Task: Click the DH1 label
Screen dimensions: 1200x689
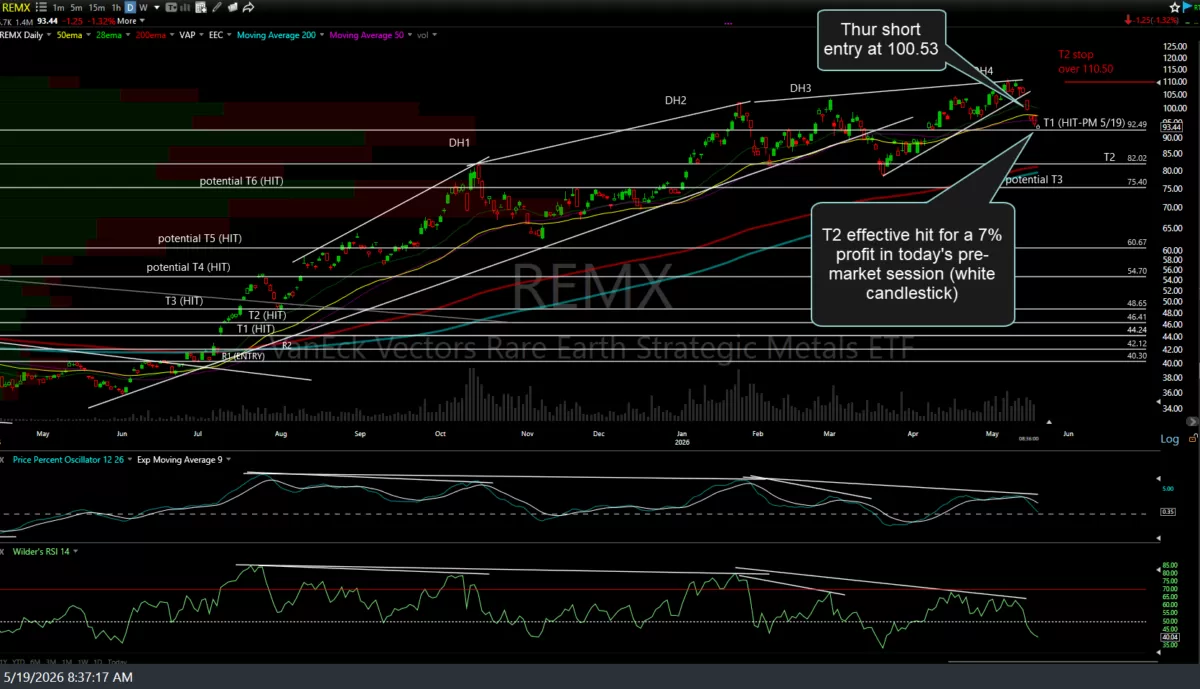Action: pos(459,143)
